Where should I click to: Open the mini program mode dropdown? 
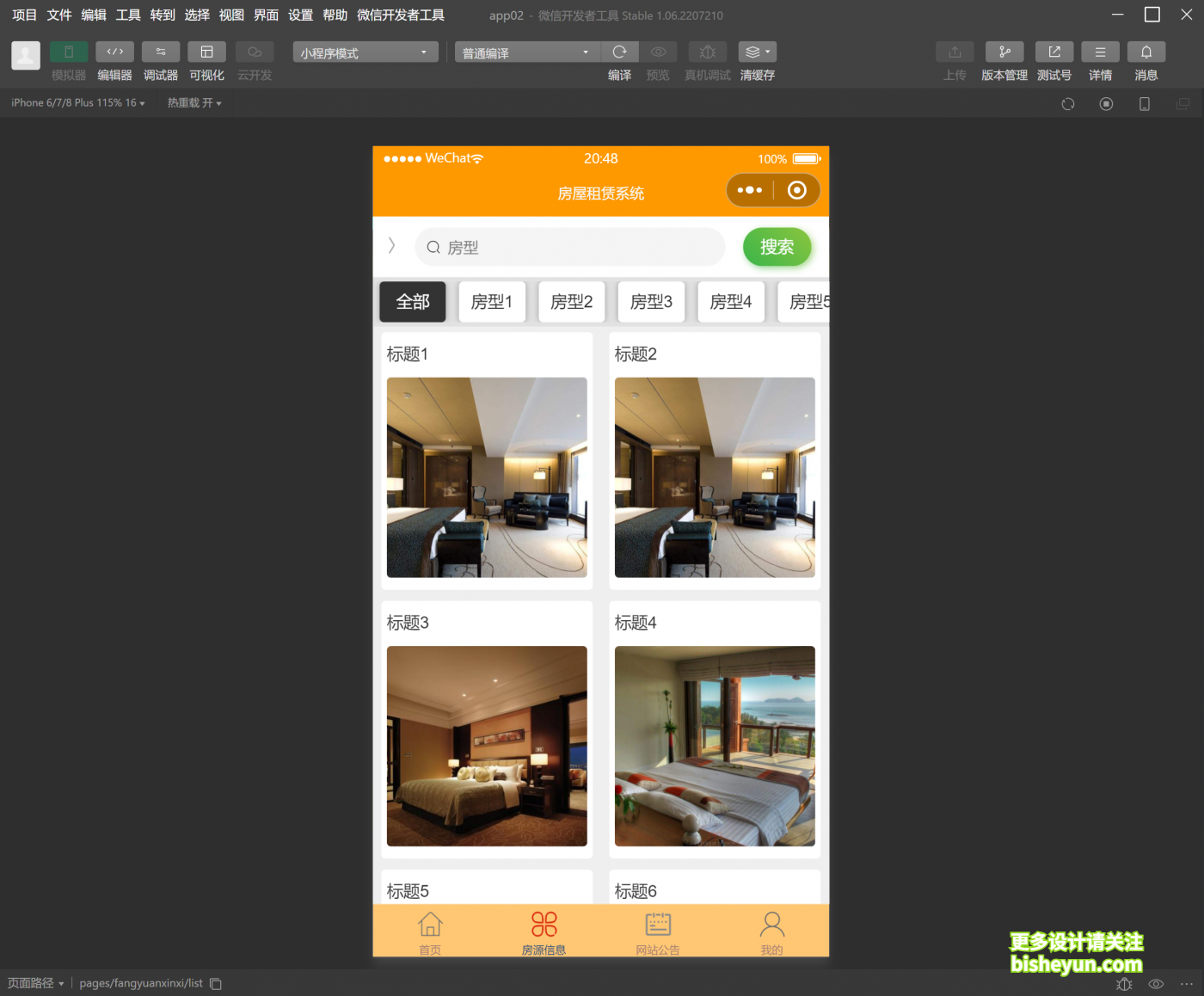(365, 52)
